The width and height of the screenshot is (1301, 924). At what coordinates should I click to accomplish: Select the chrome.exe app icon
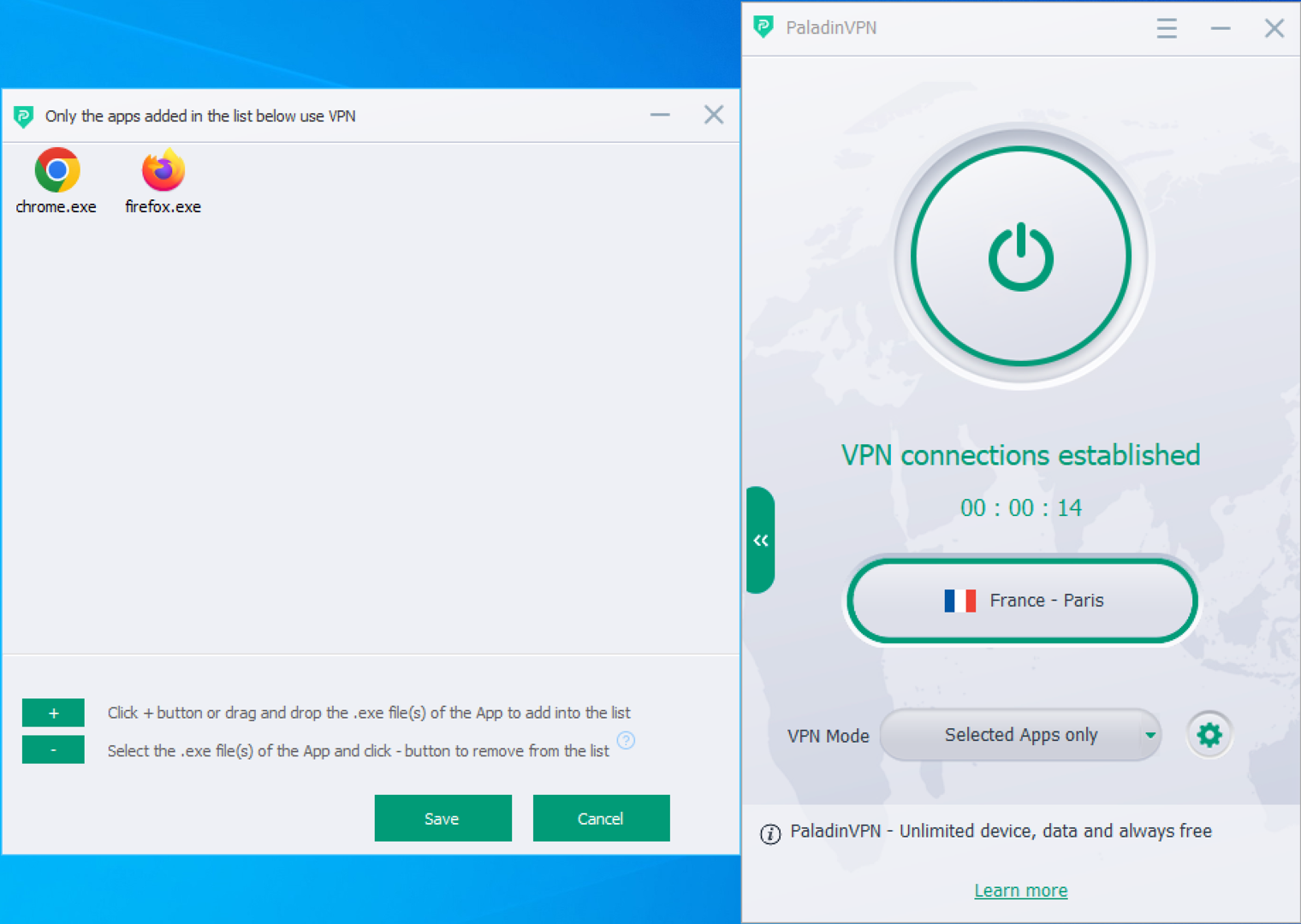point(56,171)
